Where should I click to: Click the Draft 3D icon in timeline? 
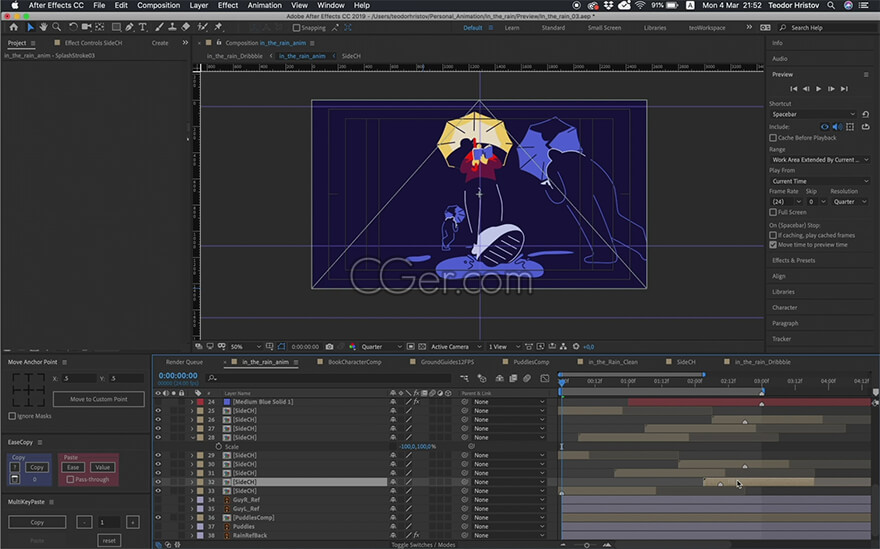tap(482, 378)
